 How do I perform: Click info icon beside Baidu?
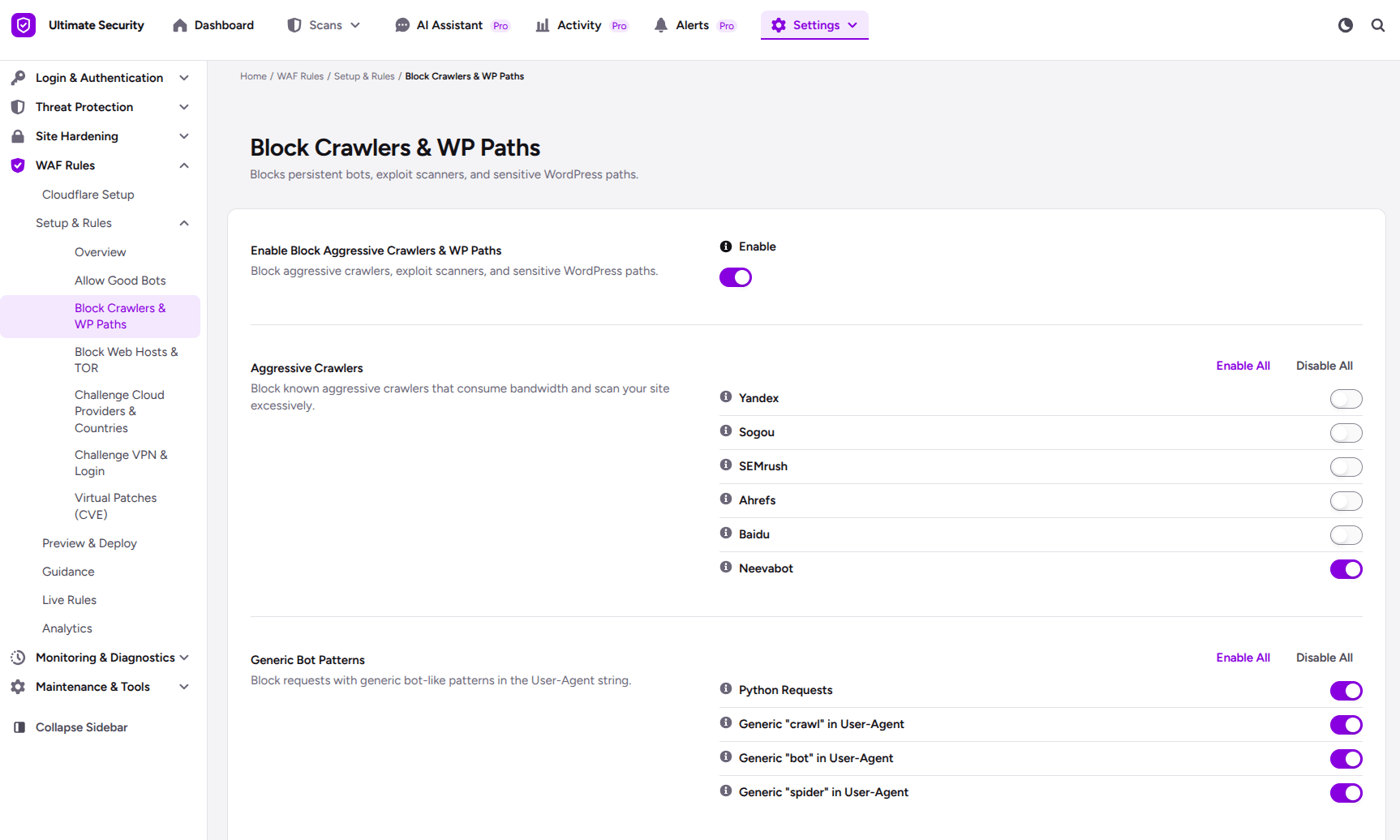click(x=726, y=533)
